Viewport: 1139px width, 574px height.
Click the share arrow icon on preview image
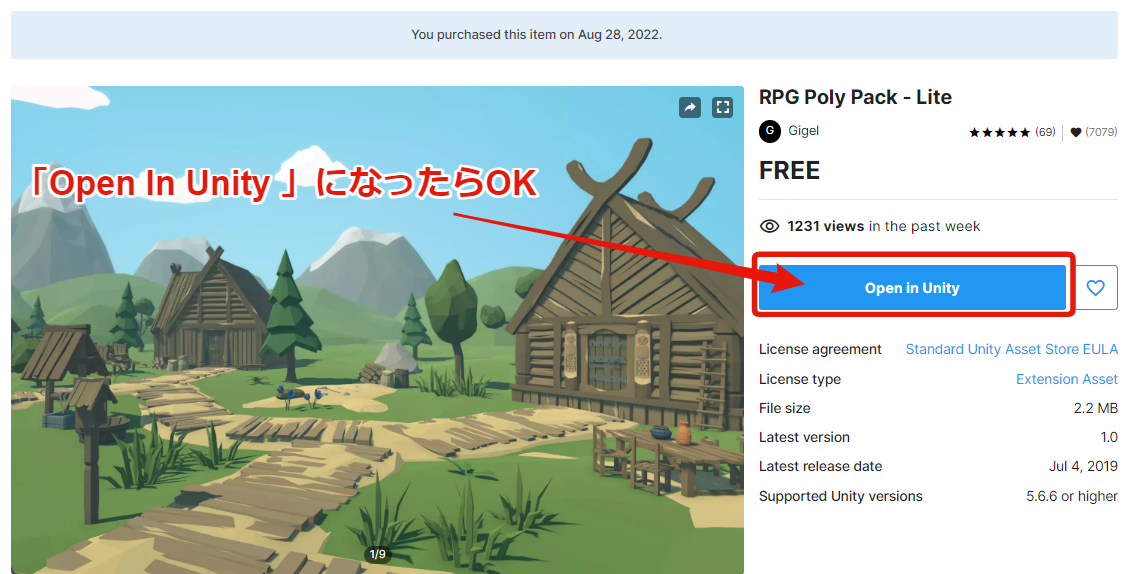pyautogui.click(x=689, y=108)
